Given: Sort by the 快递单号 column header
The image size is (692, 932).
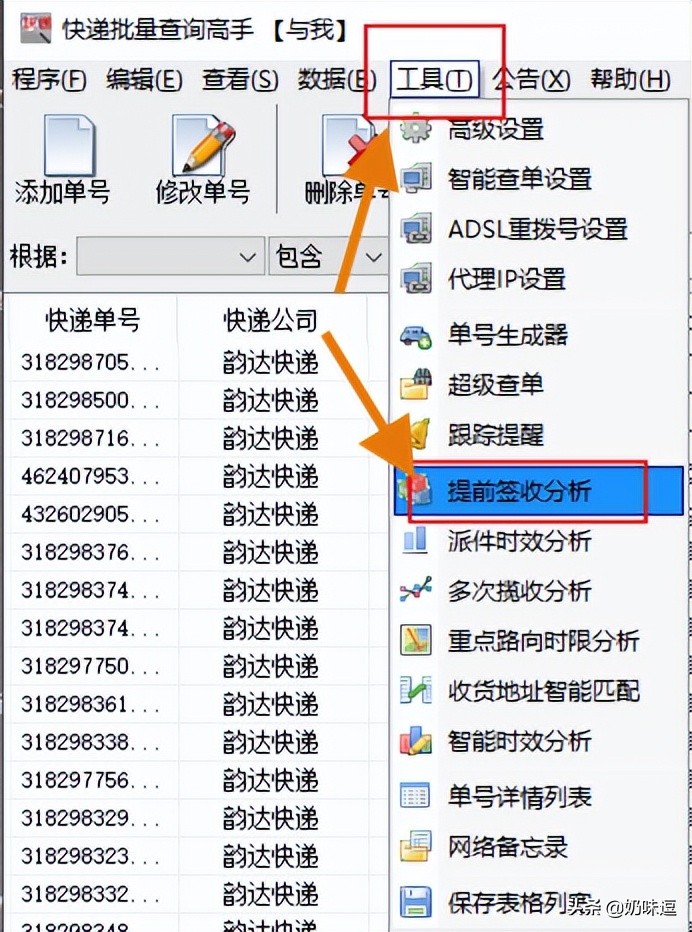Looking at the screenshot, I should tap(93, 320).
